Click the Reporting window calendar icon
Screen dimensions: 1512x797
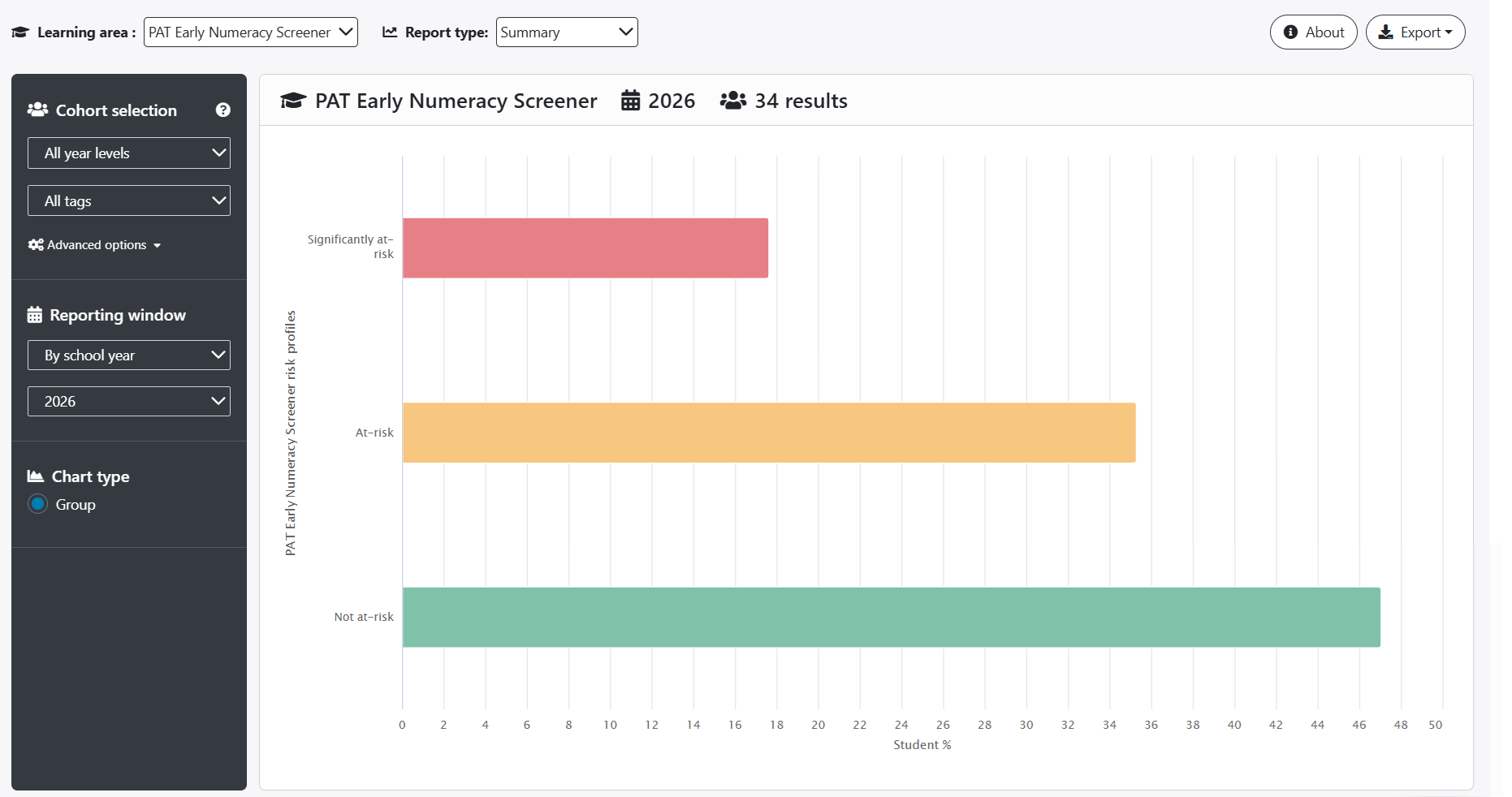point(35,315)
